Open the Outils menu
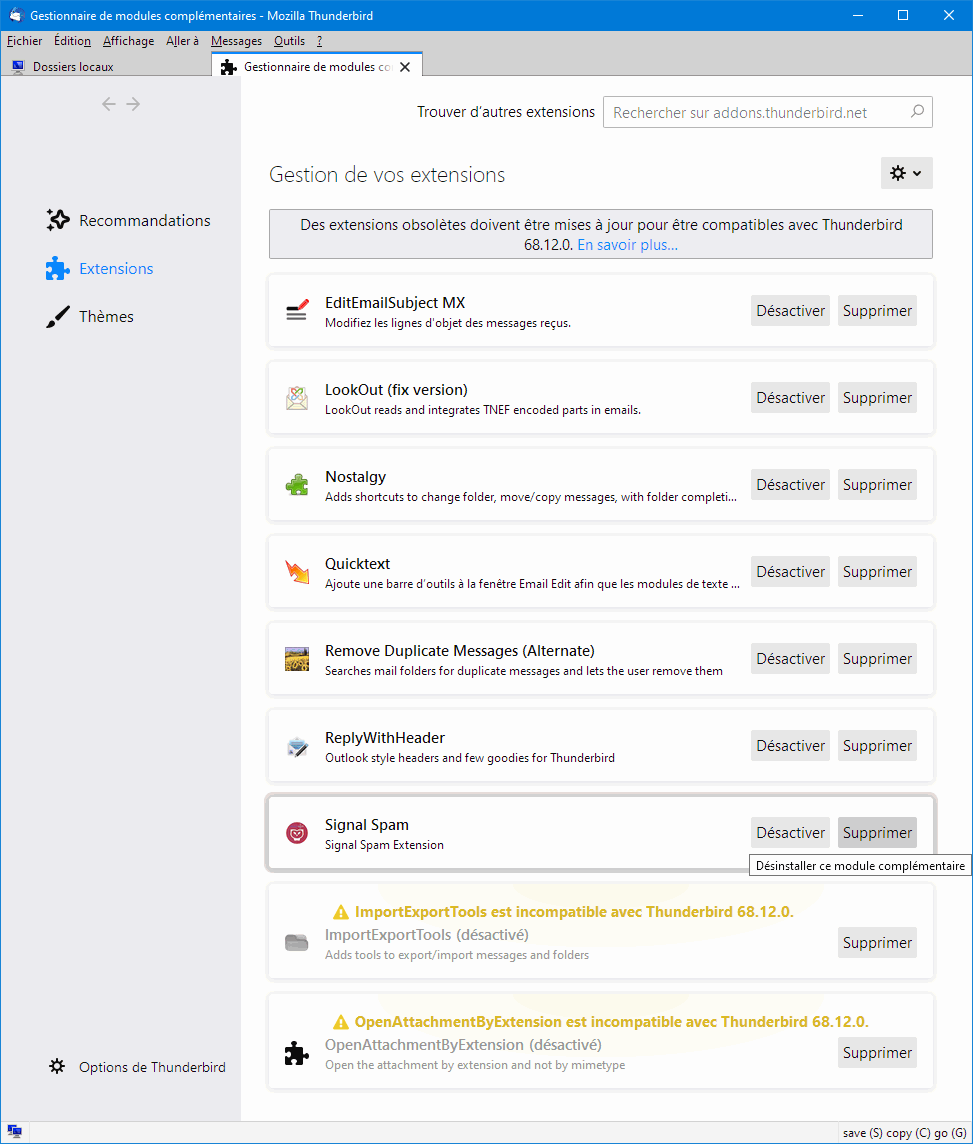 point(290,41)
